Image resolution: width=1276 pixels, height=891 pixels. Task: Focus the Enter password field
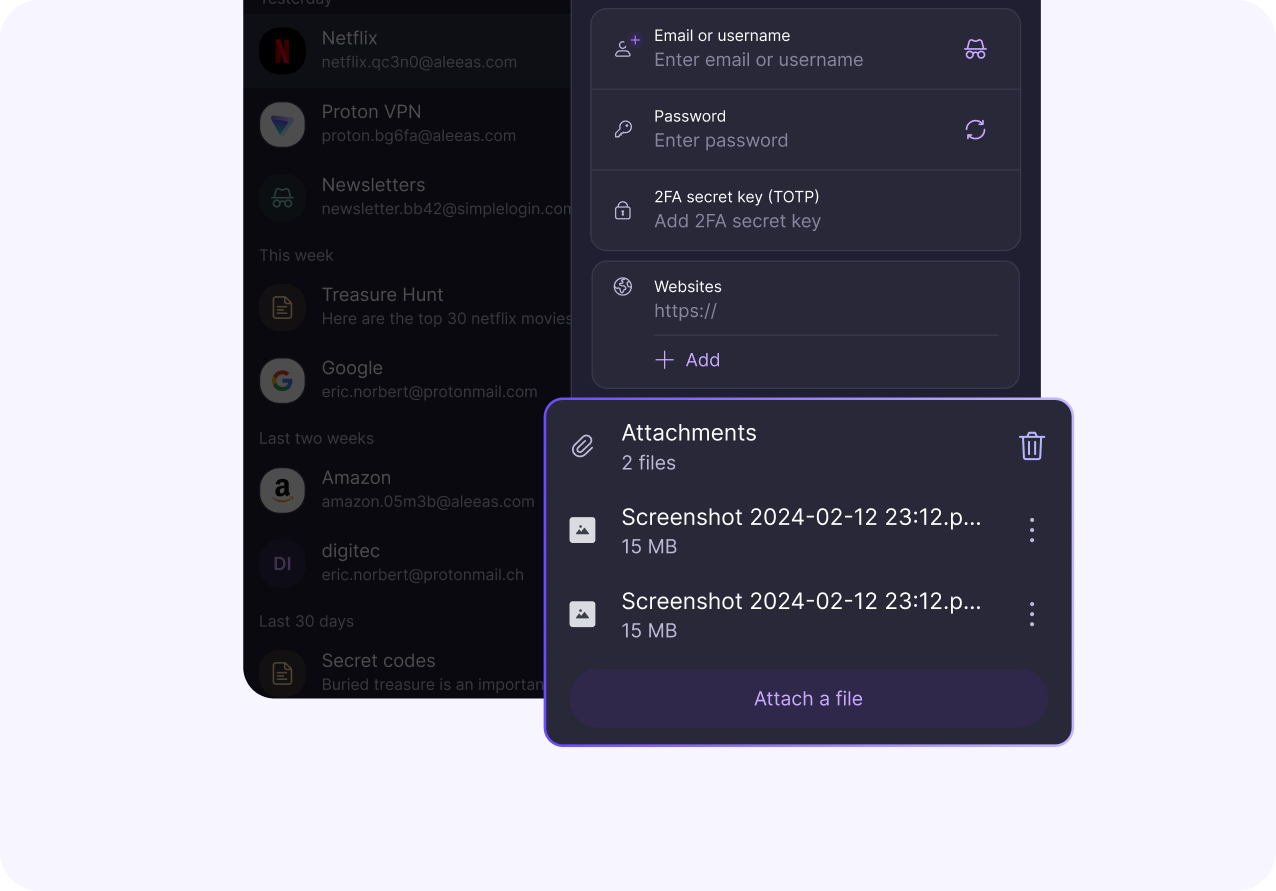click(x=805, y=130)
